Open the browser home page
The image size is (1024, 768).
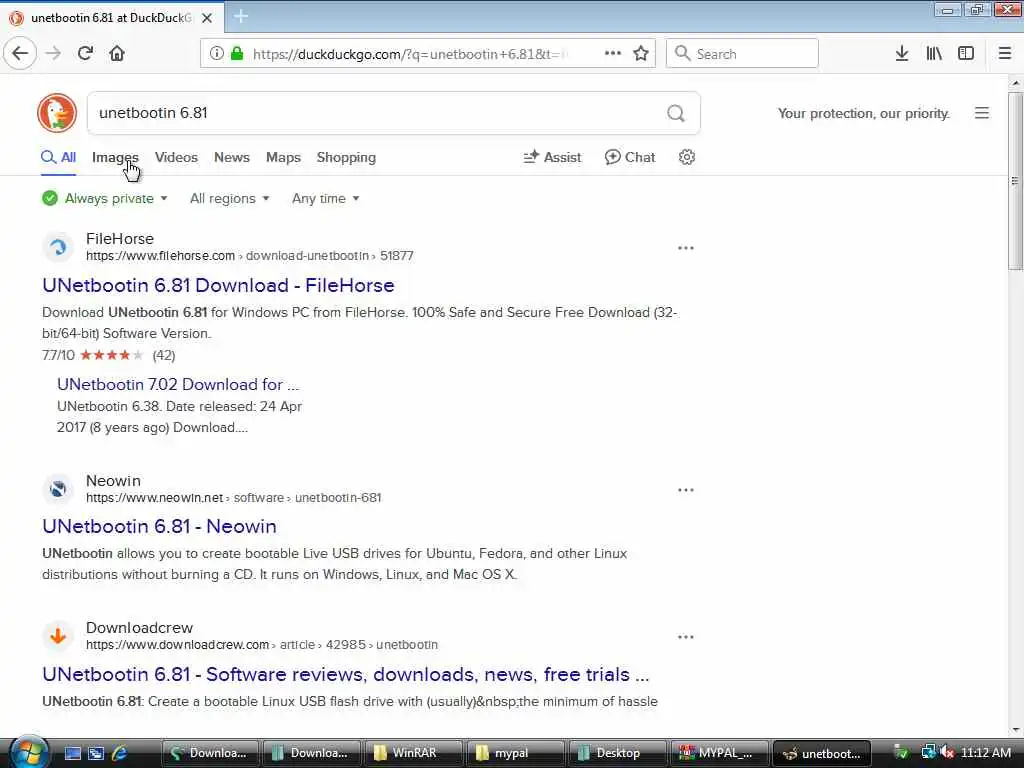[117, 54]
